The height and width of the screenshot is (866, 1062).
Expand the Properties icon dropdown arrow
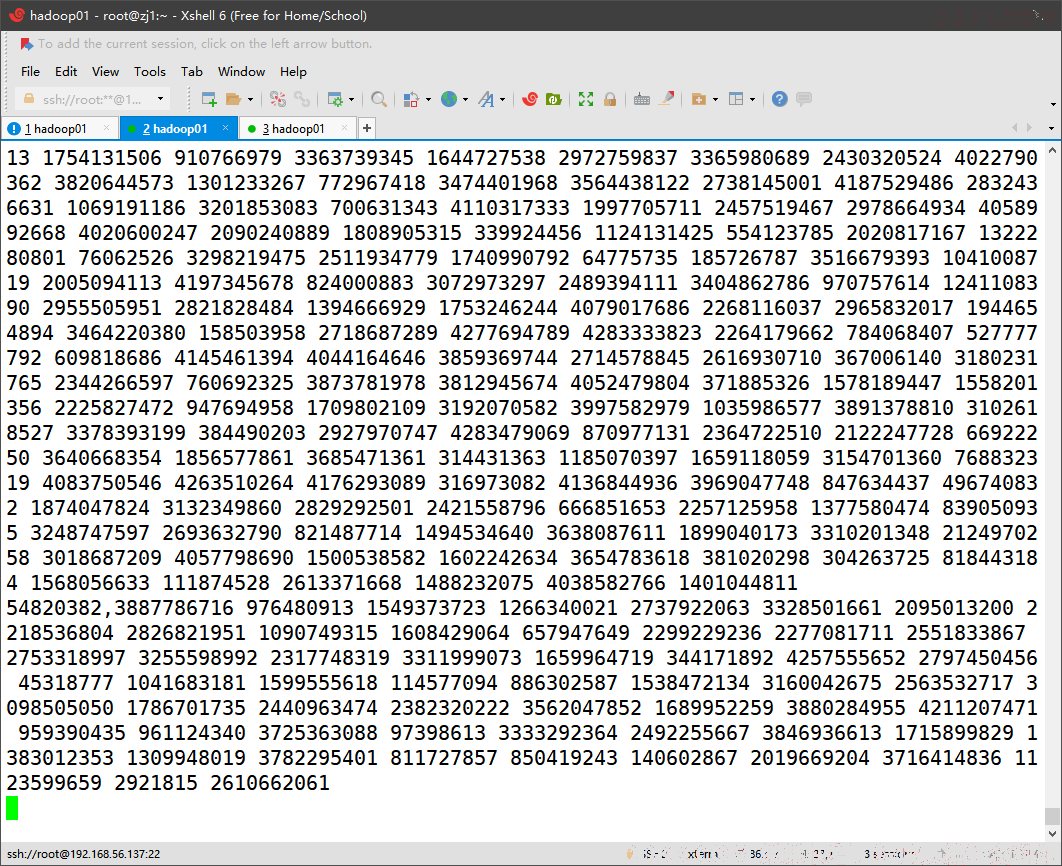click(x=351, y=100)
